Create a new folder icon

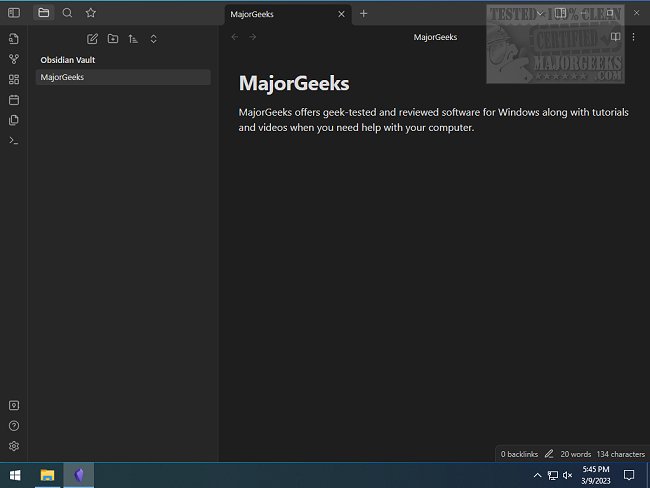tap(113, 39)
